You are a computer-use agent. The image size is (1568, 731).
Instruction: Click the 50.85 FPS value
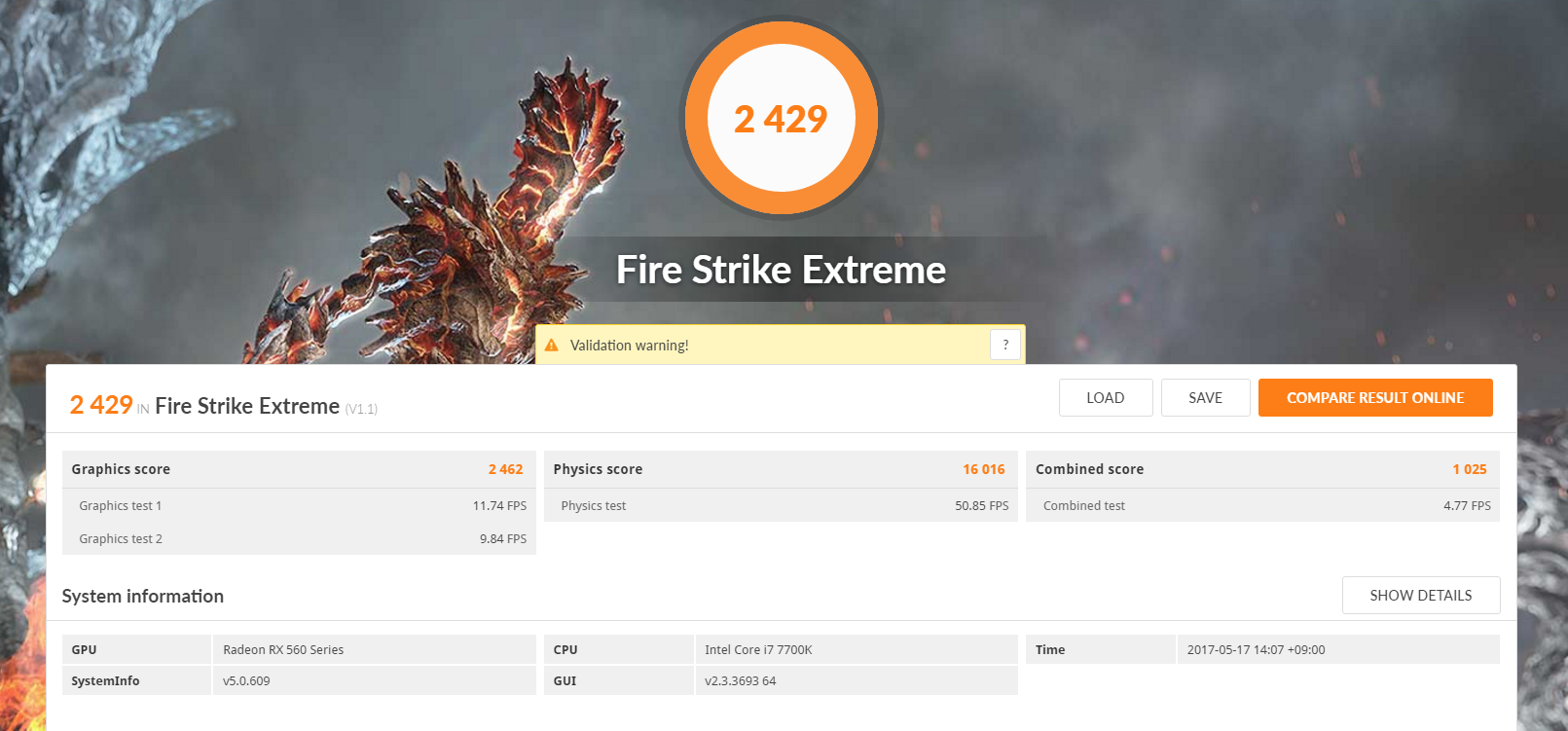(982, 505)
